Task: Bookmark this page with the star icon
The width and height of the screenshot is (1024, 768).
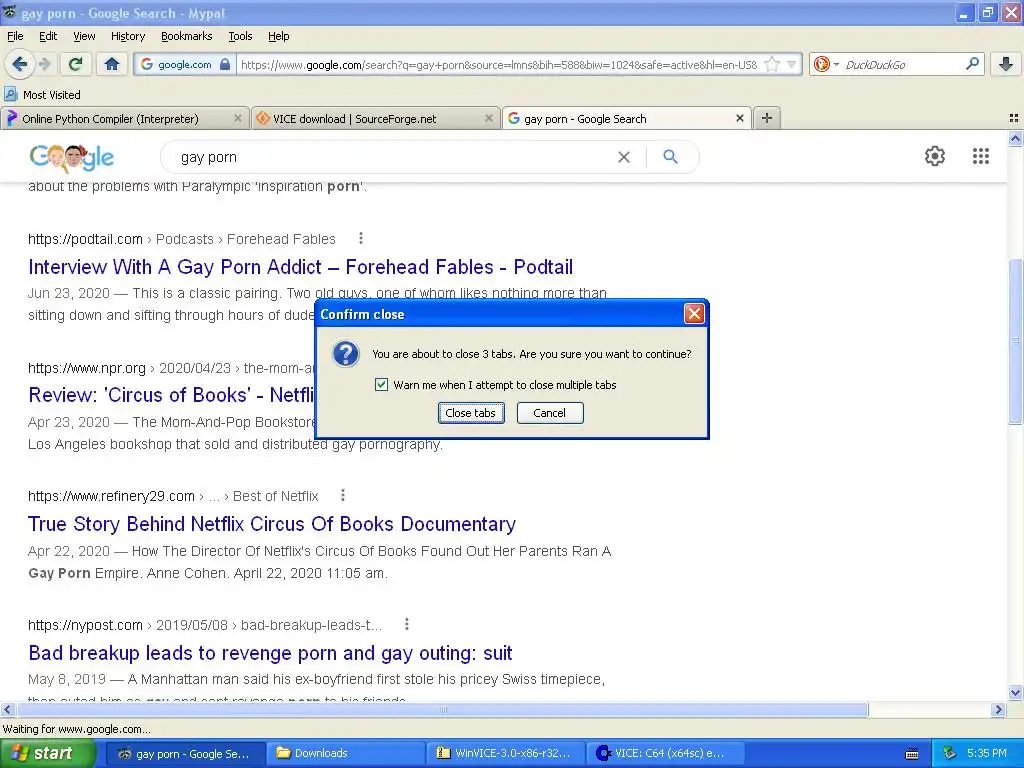Action: click(772, 64)
